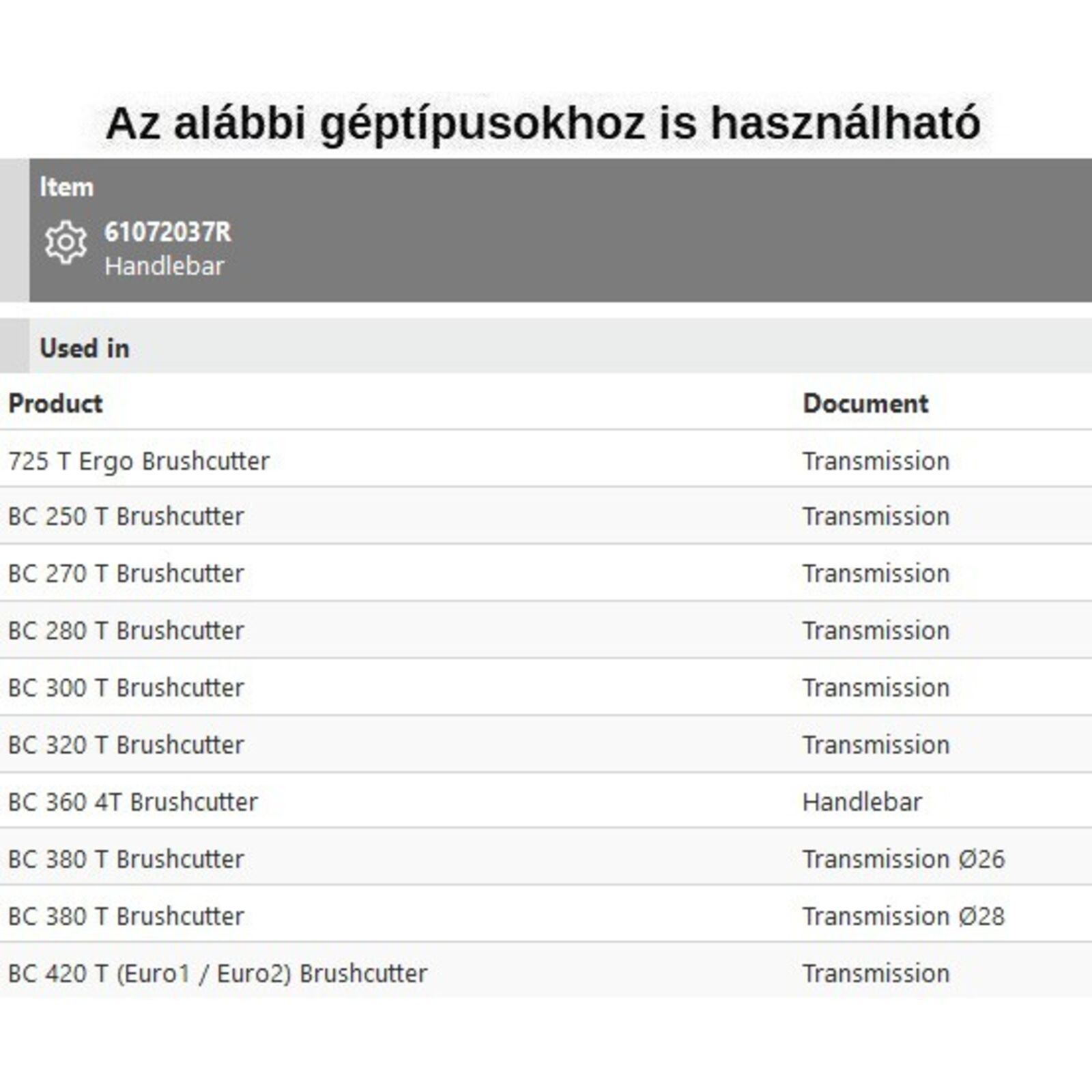Select the item number 61072037R
The image size is (1092, 1092).
click(x=167, y=232)
